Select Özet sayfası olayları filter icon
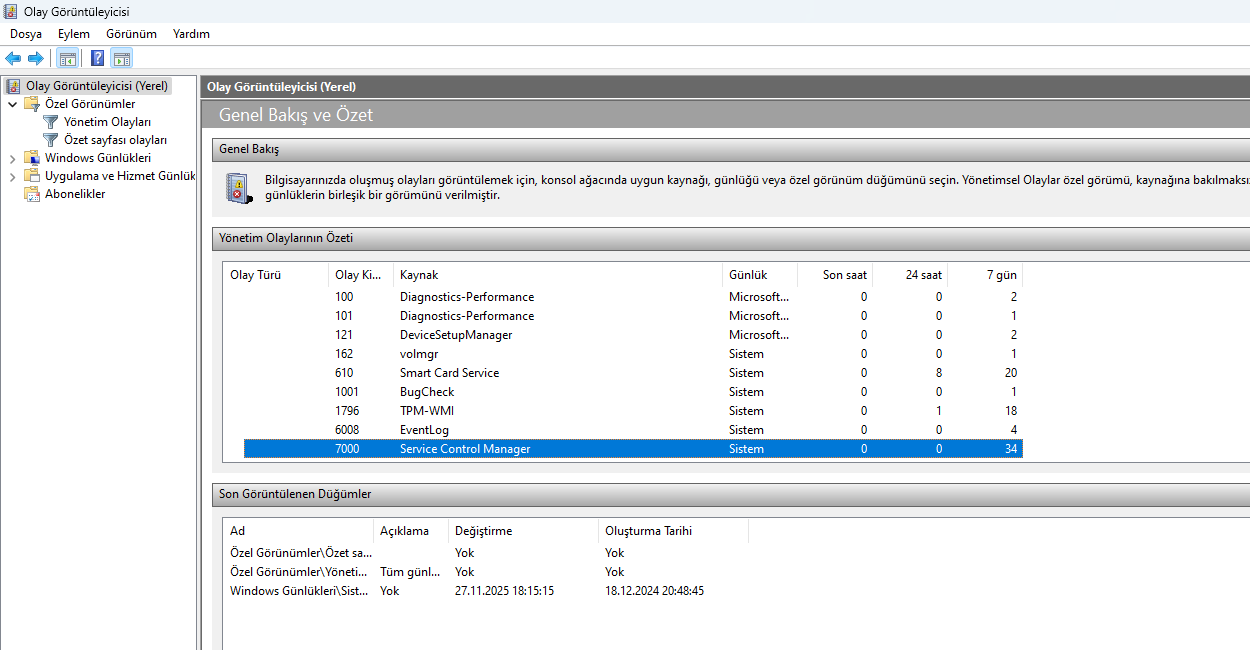This screenshot has width=1250, height=650. 51,140
